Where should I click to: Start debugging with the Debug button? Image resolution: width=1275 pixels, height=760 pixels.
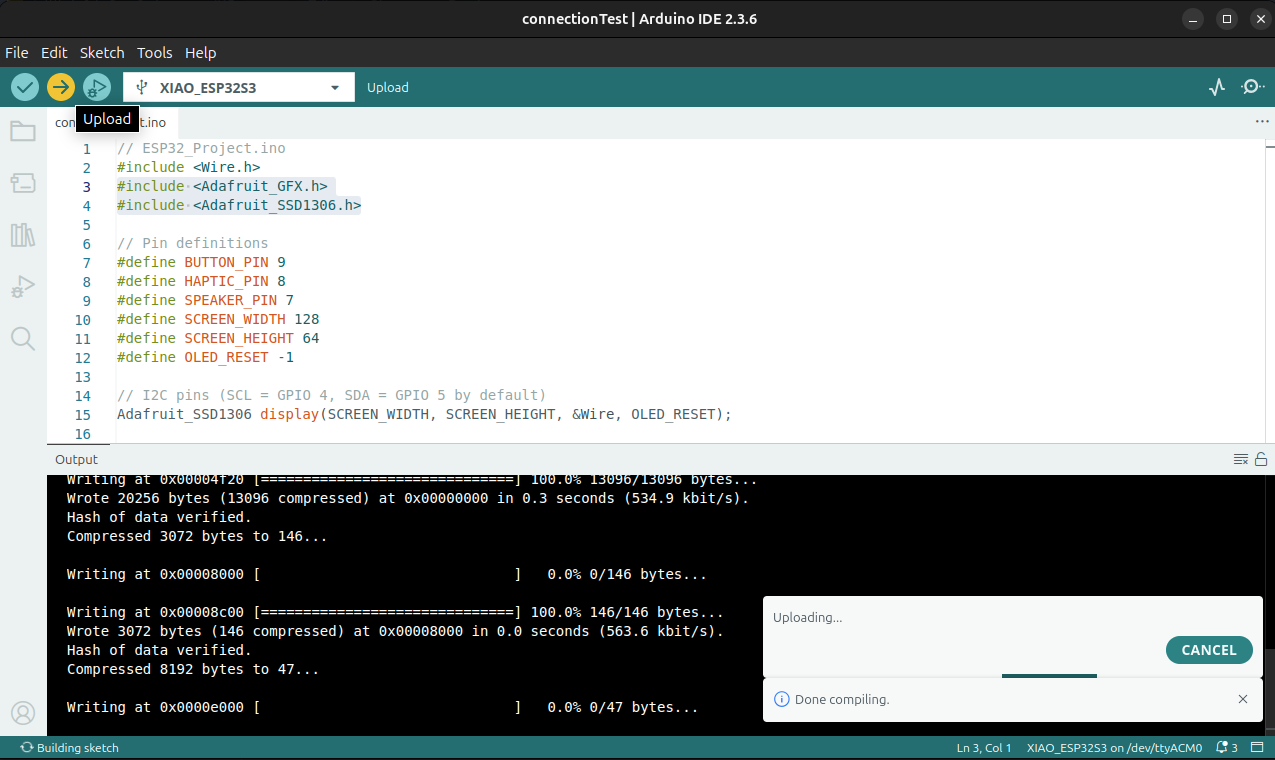[x=96, y=87]
